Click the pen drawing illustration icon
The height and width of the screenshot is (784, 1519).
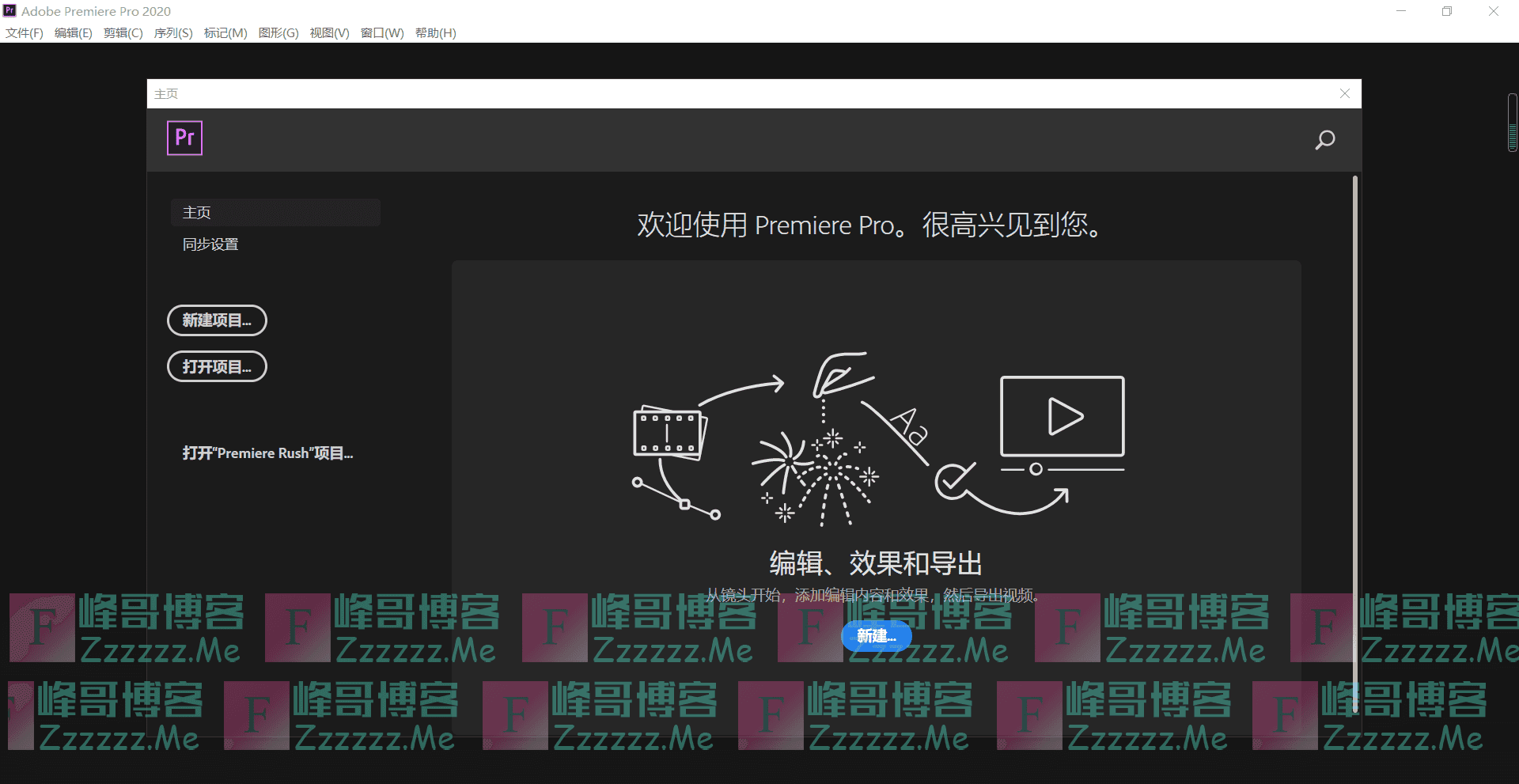840,375
